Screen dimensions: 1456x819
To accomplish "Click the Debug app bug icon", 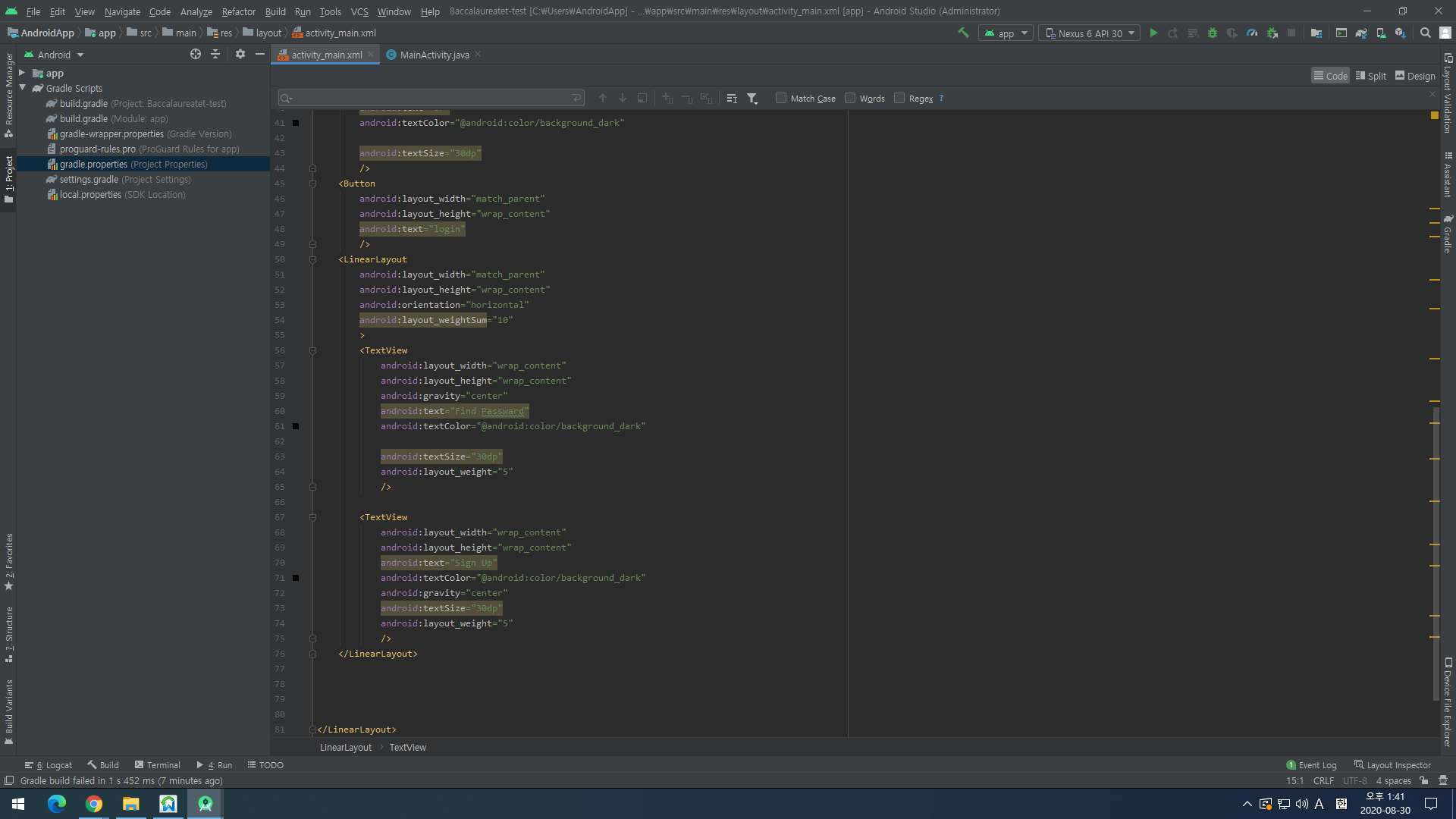I will tap(1213, 33).
